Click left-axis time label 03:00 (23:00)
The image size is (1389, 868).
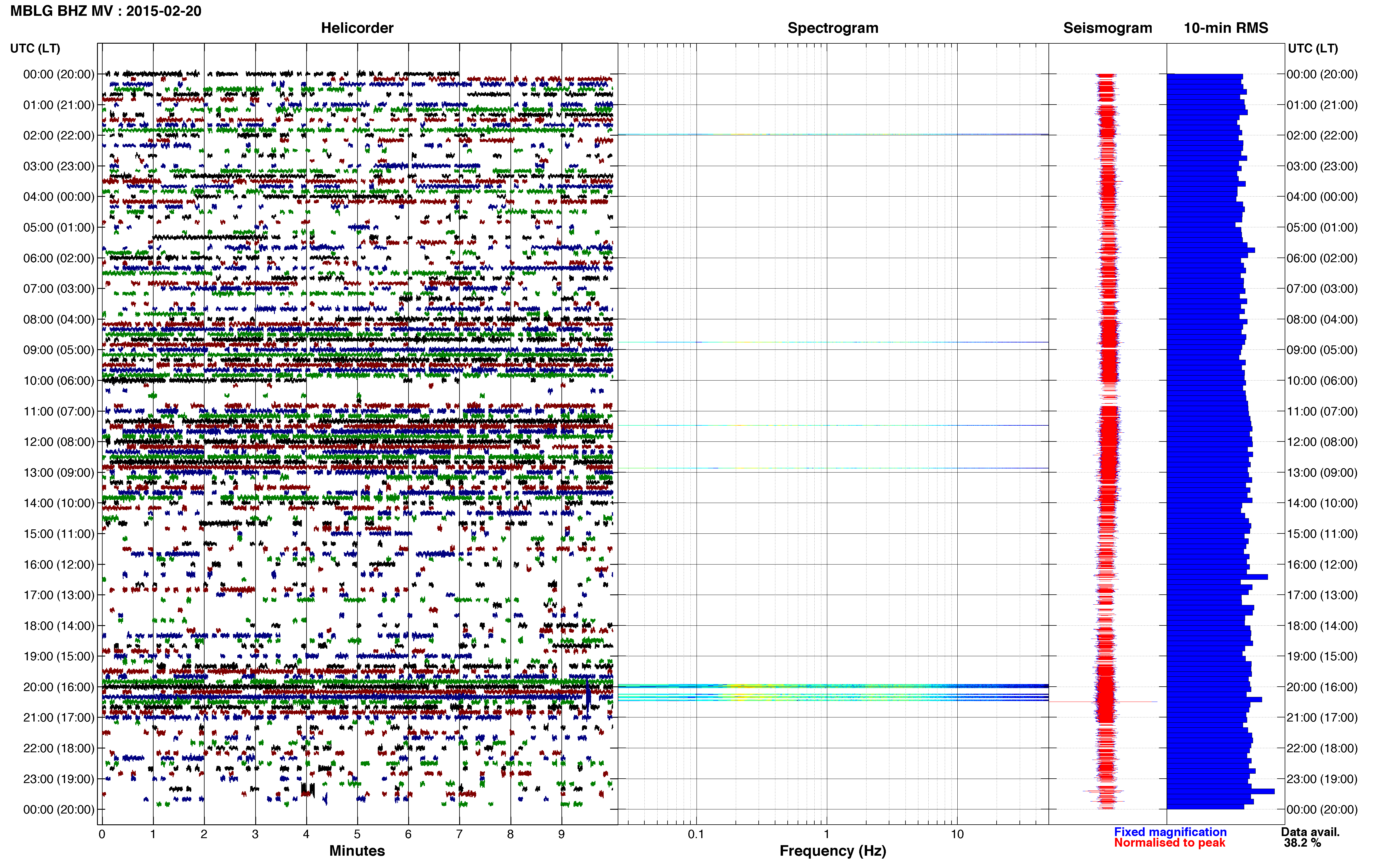pos(59,166)
